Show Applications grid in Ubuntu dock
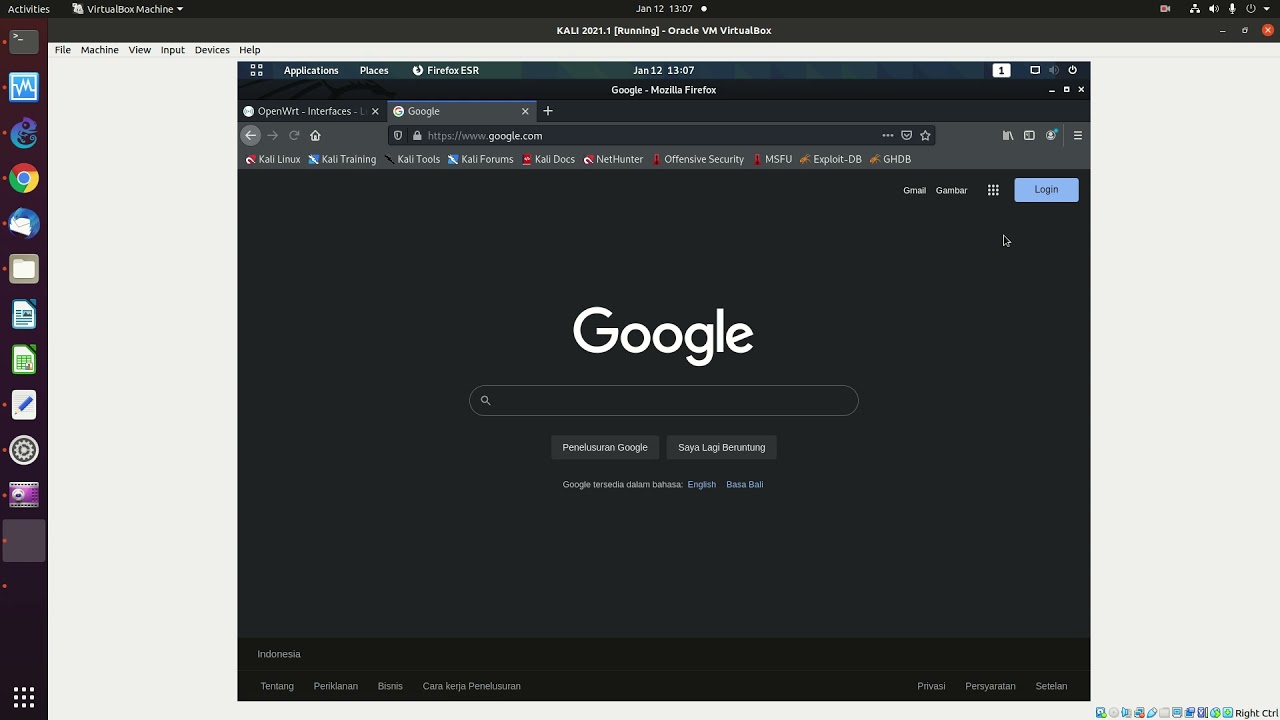The width and height of the screenshot is (1280, 720). (24, 697)
